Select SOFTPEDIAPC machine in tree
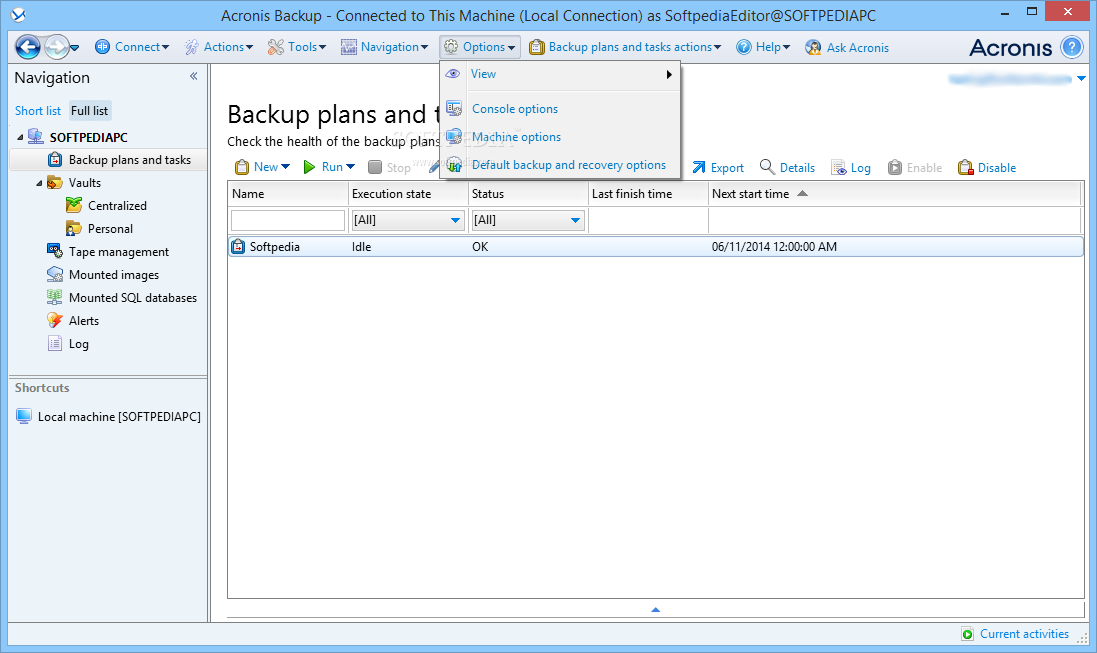Viewport: 1097px width, 653px height. (88, 137)
